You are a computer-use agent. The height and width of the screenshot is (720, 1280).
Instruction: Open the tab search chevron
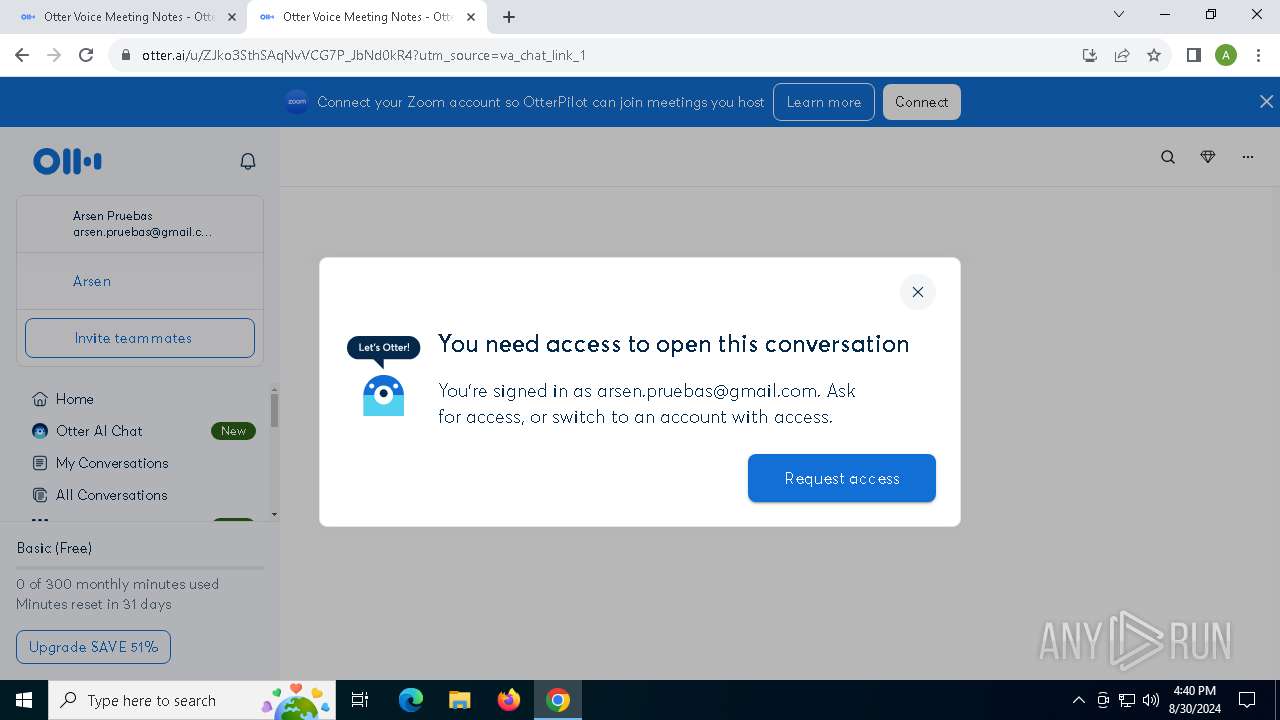point(1119,14)
